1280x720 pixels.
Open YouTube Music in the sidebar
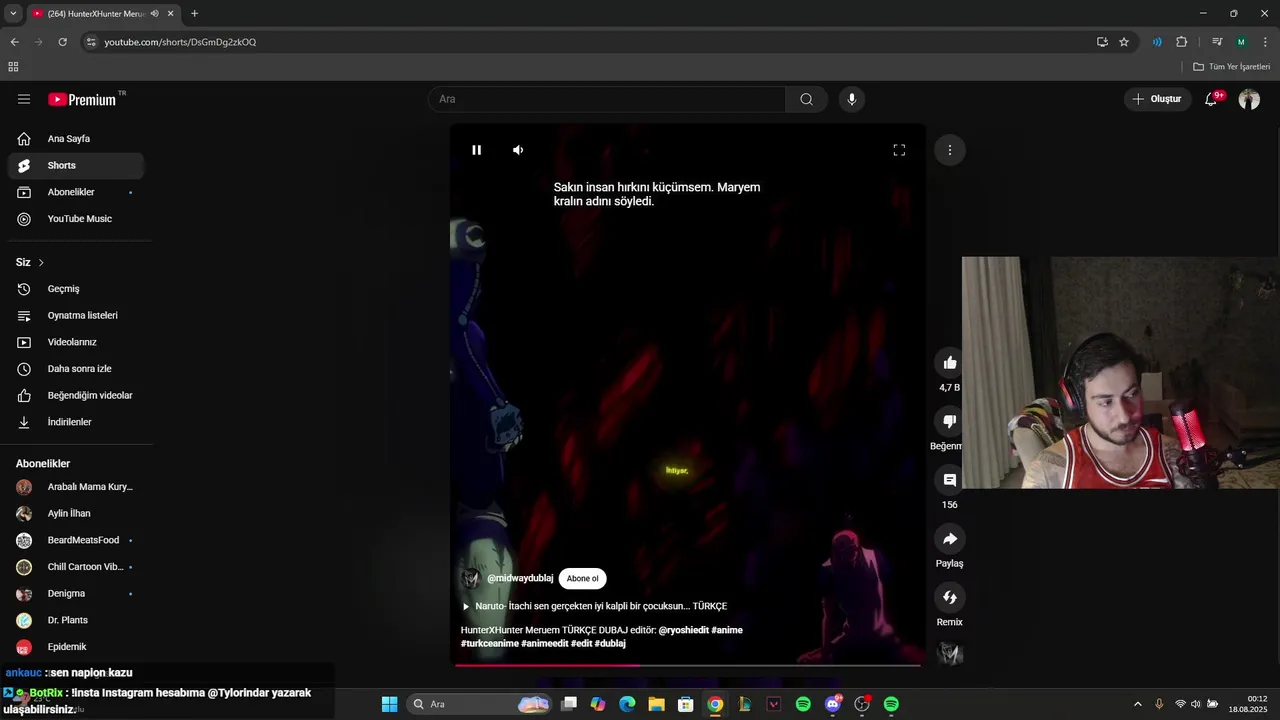click(76, 219)
